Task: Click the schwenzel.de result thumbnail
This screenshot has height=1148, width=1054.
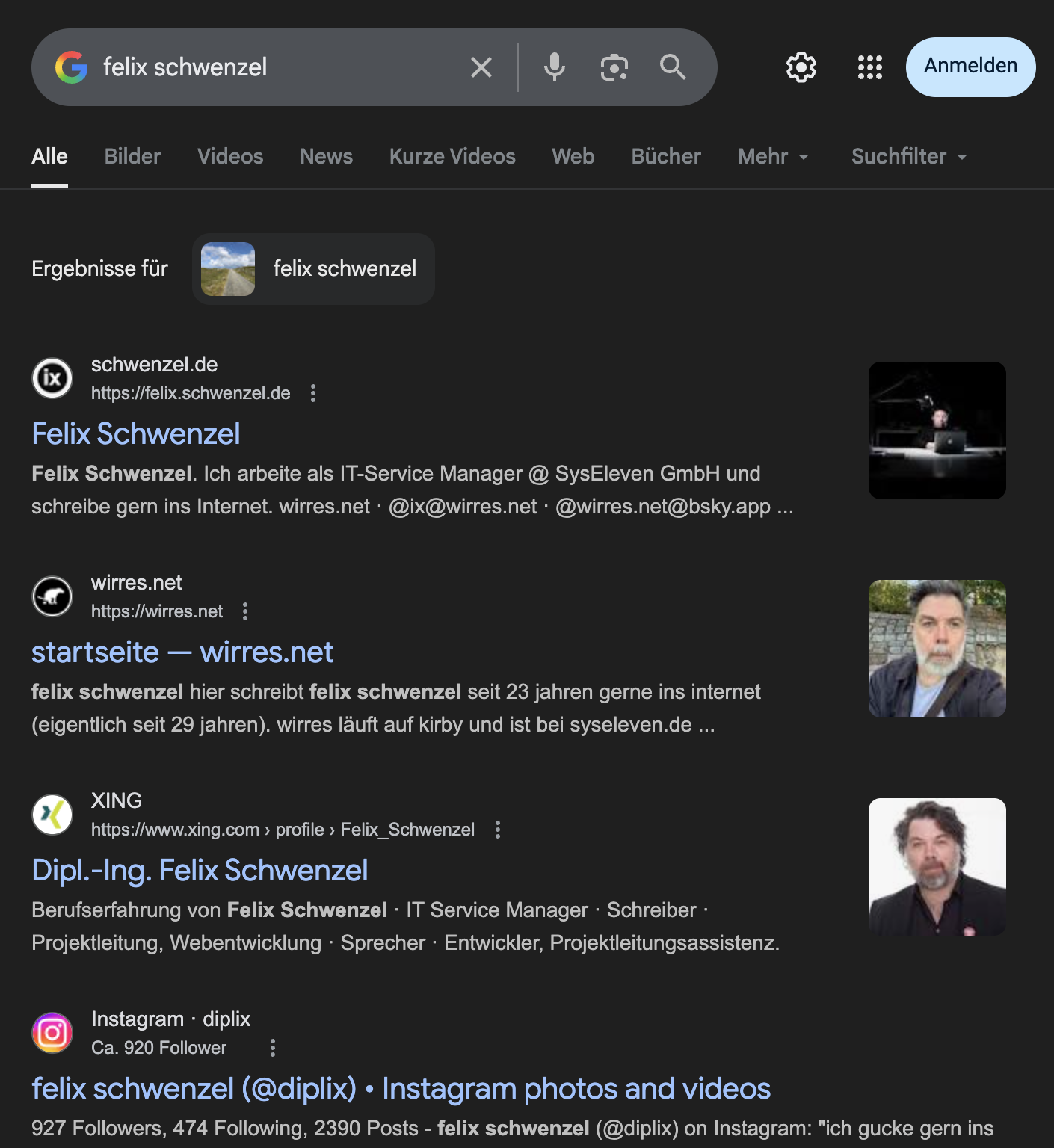Action: (937, 430)
